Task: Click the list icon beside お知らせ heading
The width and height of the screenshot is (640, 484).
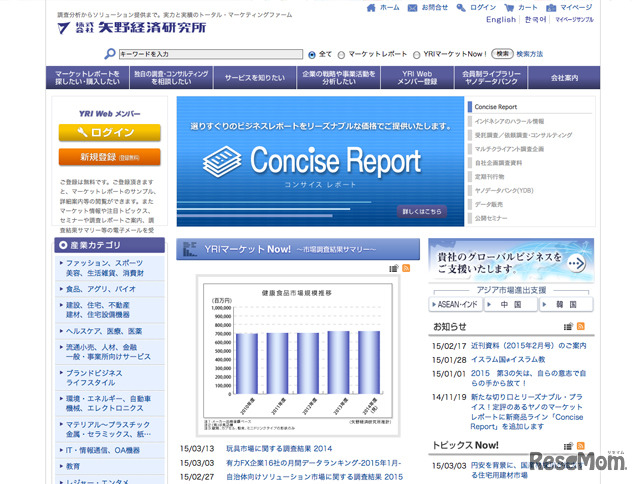Action: [568, 326]
